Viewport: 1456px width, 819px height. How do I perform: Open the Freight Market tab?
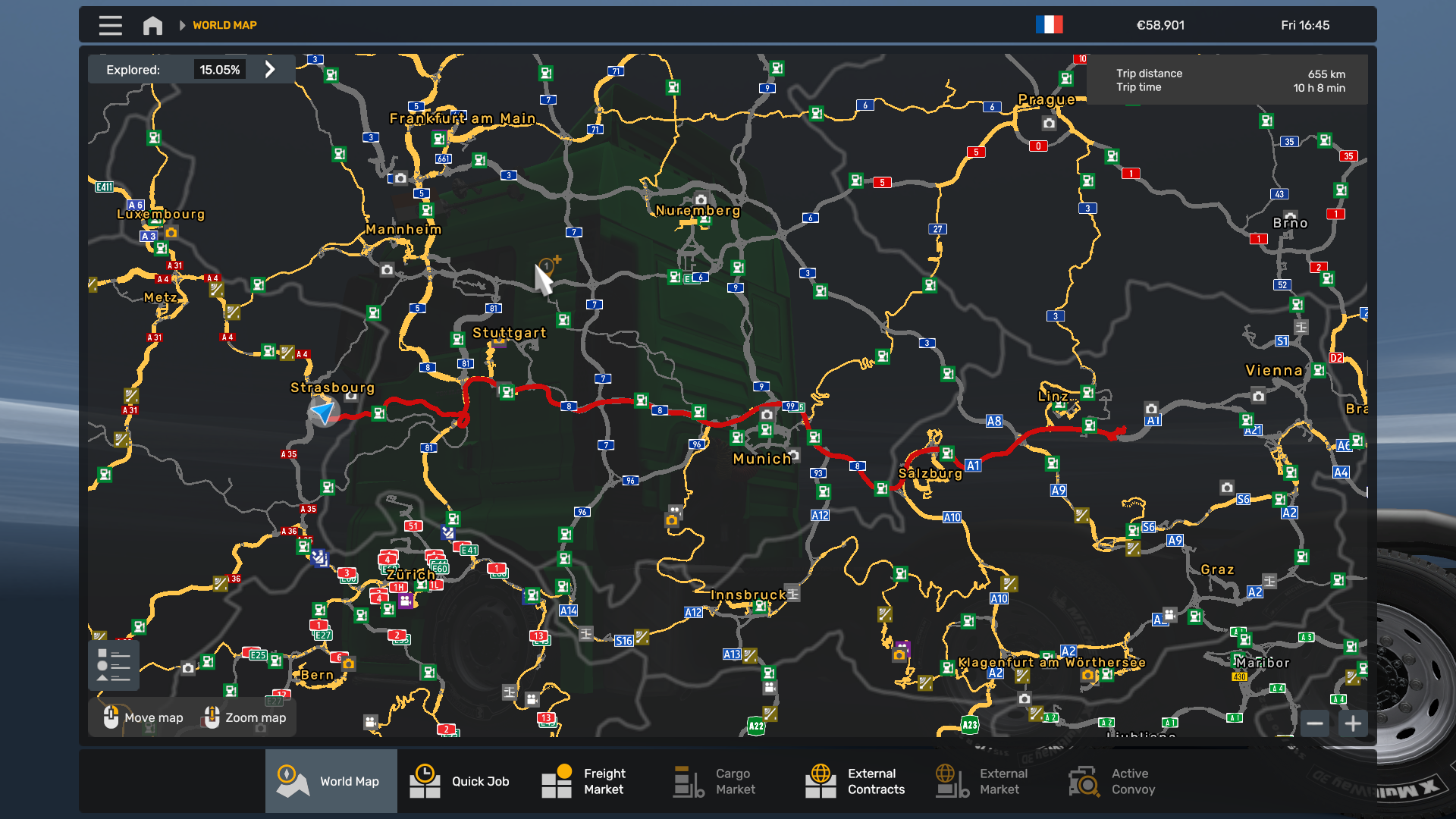pyautogui.click(x=595, y=781)
